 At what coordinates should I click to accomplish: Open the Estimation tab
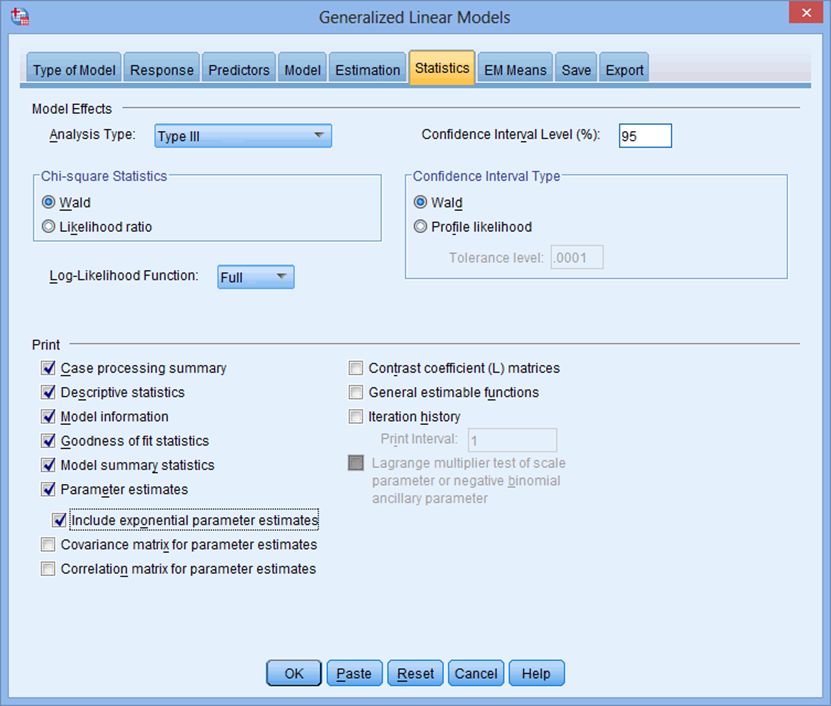(x=367, y=69)
